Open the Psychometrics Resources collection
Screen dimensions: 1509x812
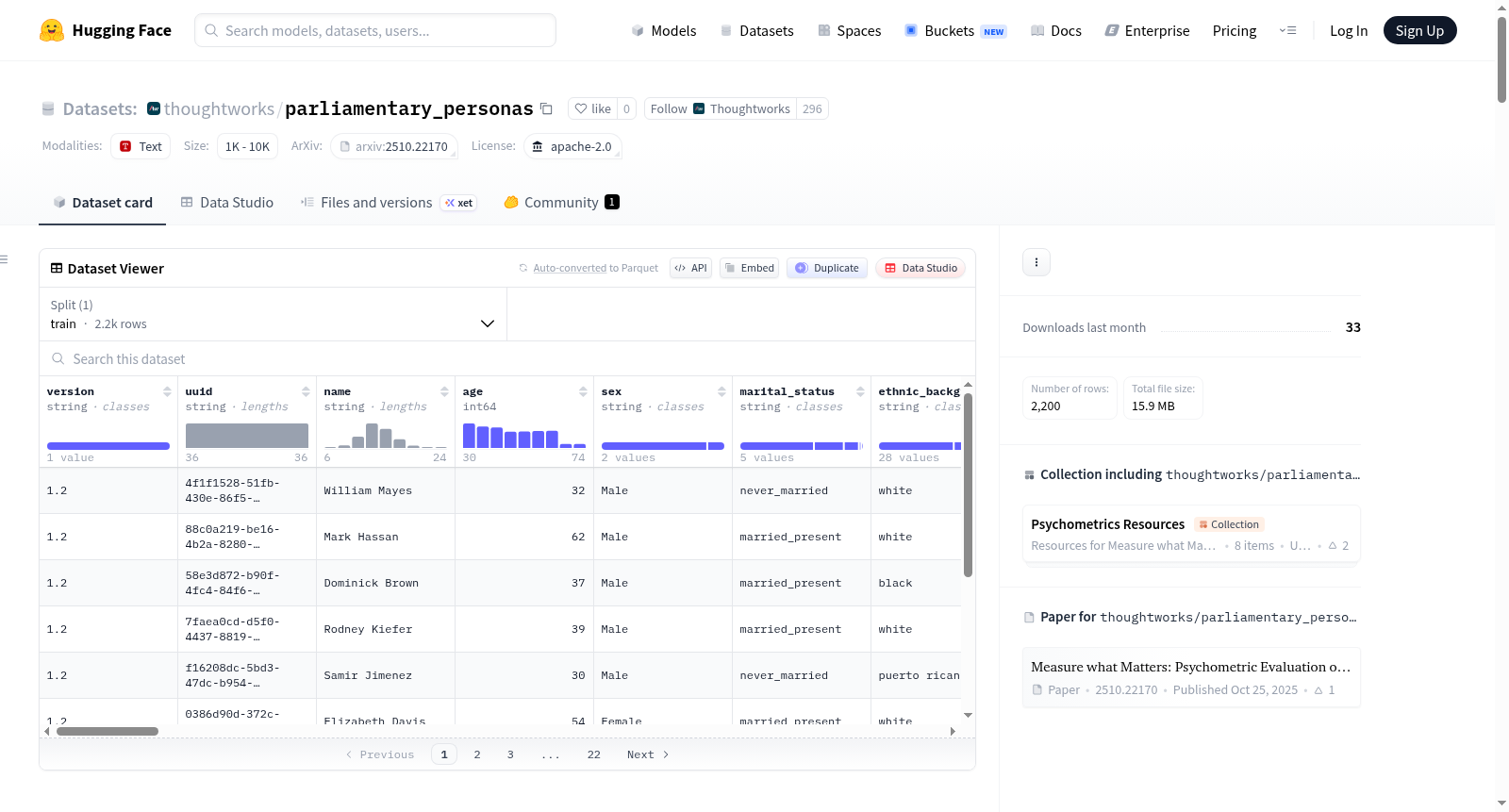pyautogui.click(x=1191, y=534)
